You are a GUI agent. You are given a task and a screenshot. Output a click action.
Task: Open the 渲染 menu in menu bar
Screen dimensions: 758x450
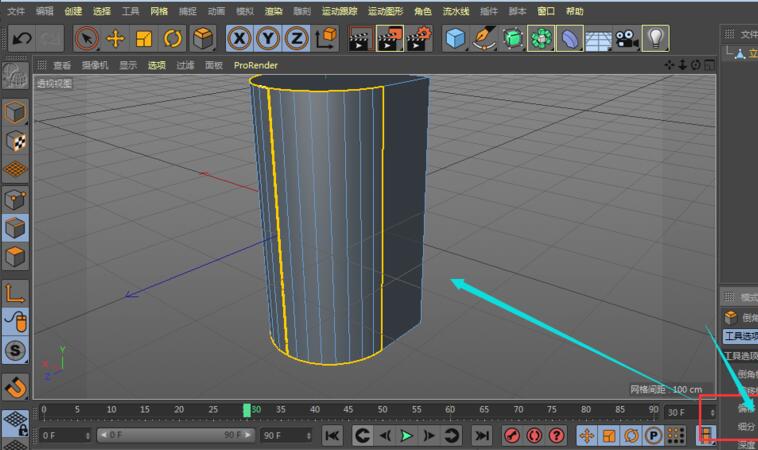(x=273, y=11)
